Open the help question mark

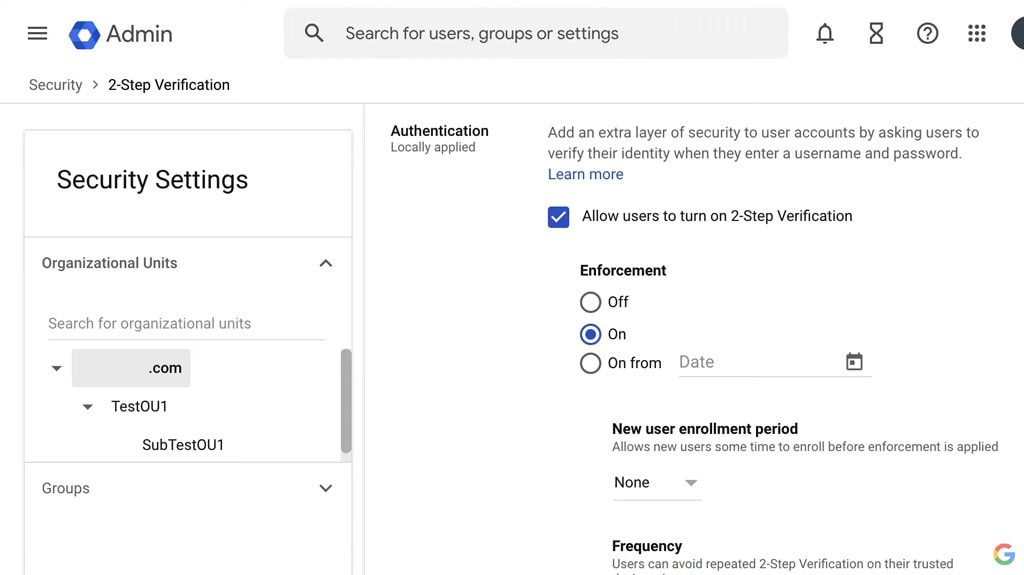927,33
